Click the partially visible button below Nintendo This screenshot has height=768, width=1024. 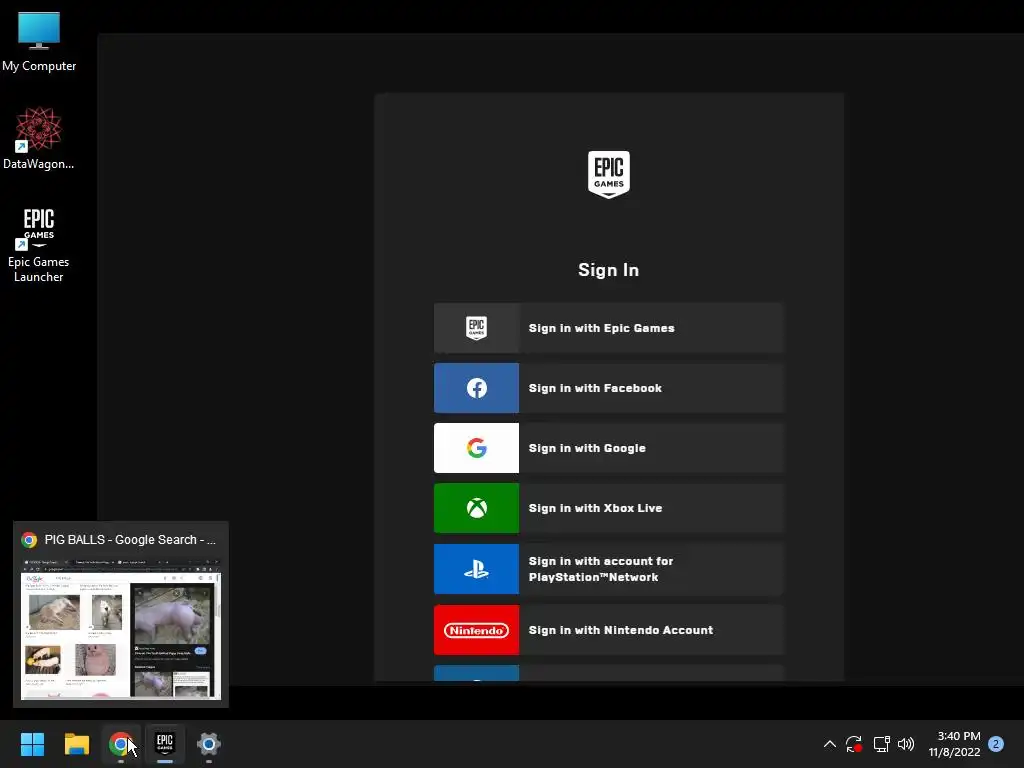[x=608, y=673]
